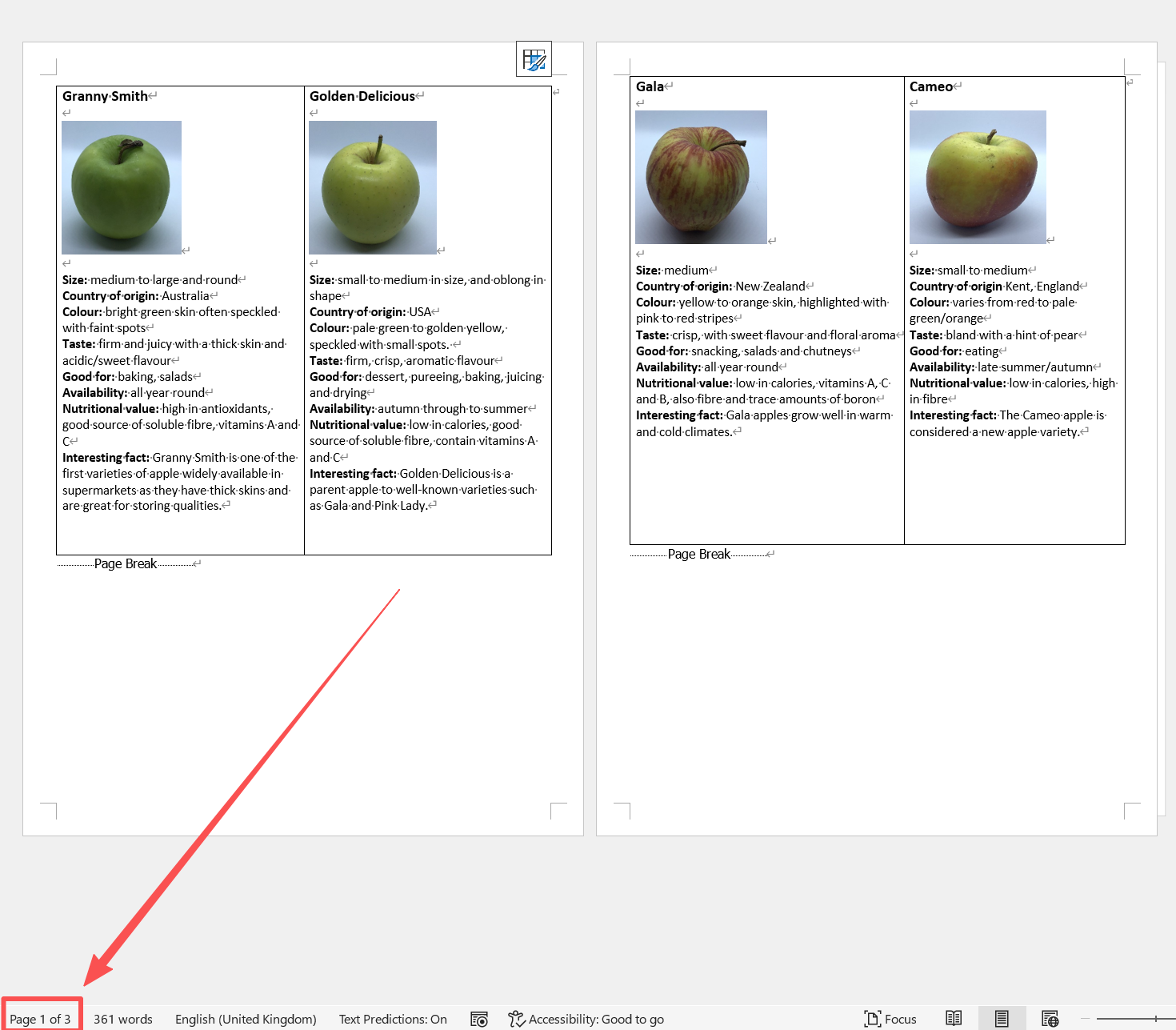Select the Gala apple picture
This screenshot has height=1030, width=1176.
pos(701,177)
